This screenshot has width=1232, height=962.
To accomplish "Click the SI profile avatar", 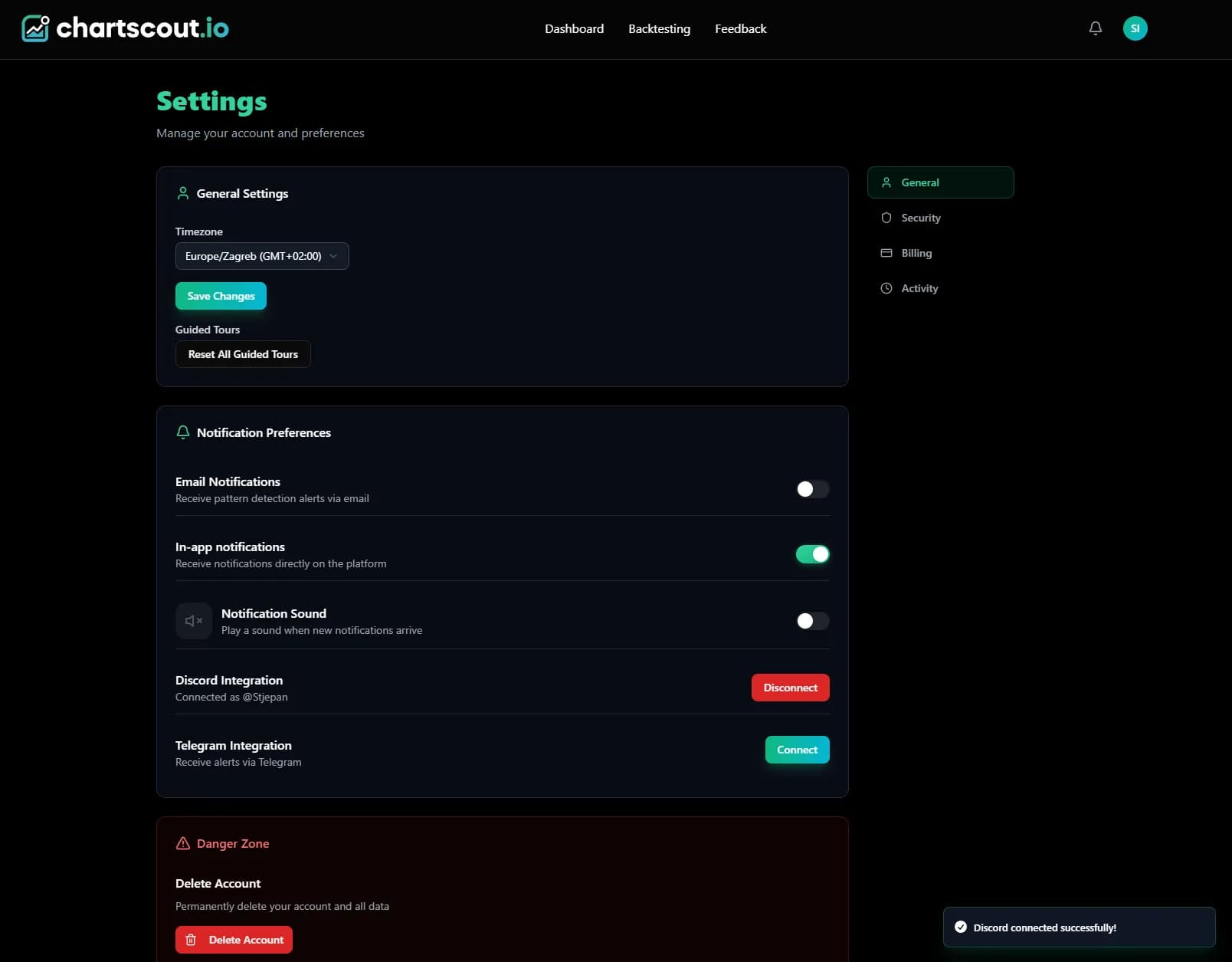I will [1135, 28].
